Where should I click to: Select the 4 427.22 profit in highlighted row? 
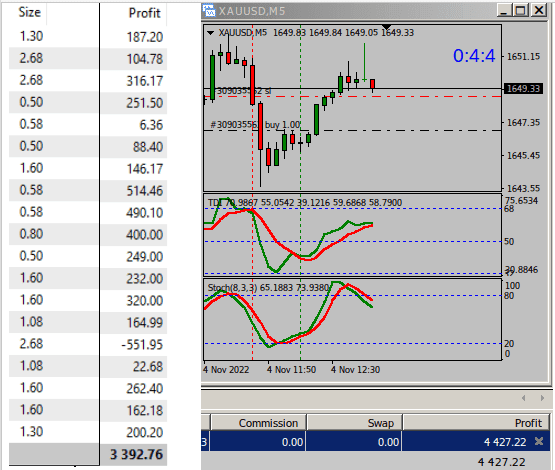(505, 442)
